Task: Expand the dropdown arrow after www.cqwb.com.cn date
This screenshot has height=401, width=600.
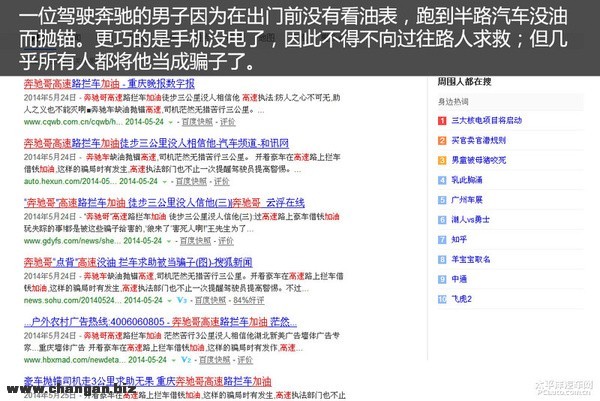Action: coord(171,122)
